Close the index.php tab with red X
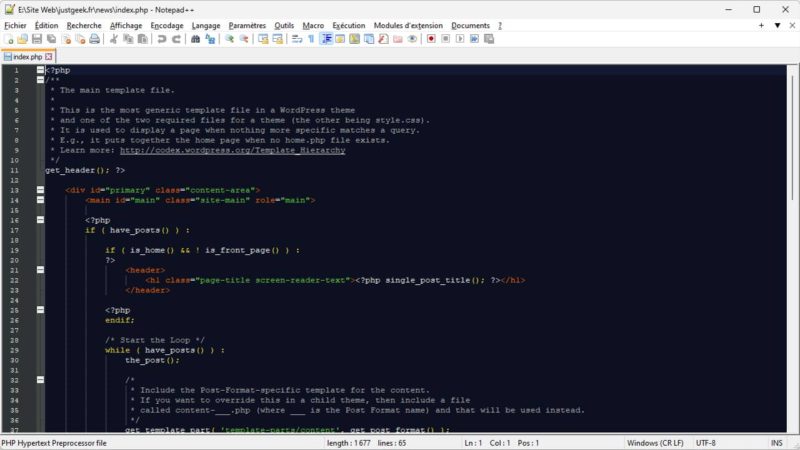This screenshot has height=450, width=800. coord(48,57)
